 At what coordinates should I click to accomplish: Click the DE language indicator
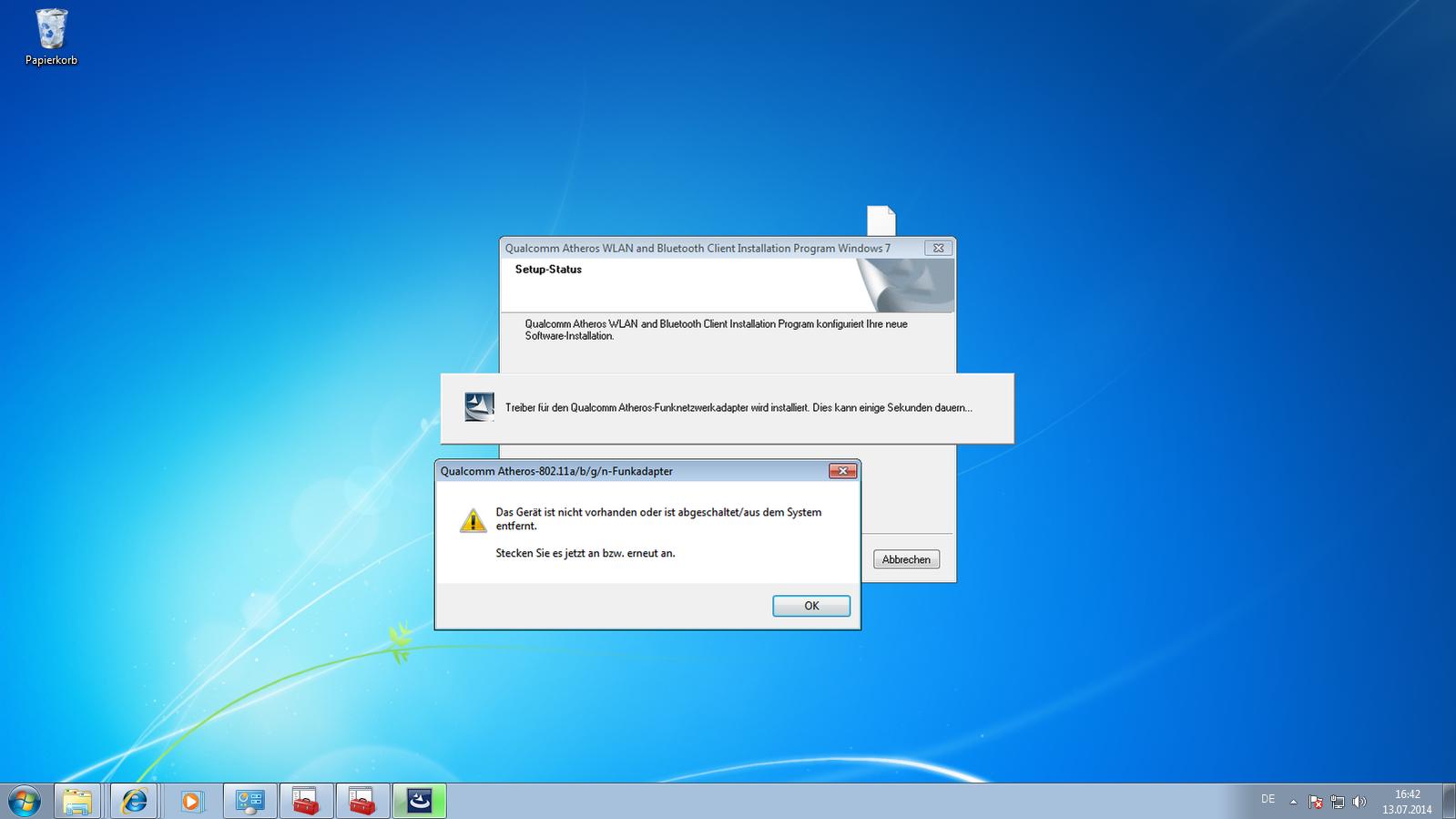1268,799
